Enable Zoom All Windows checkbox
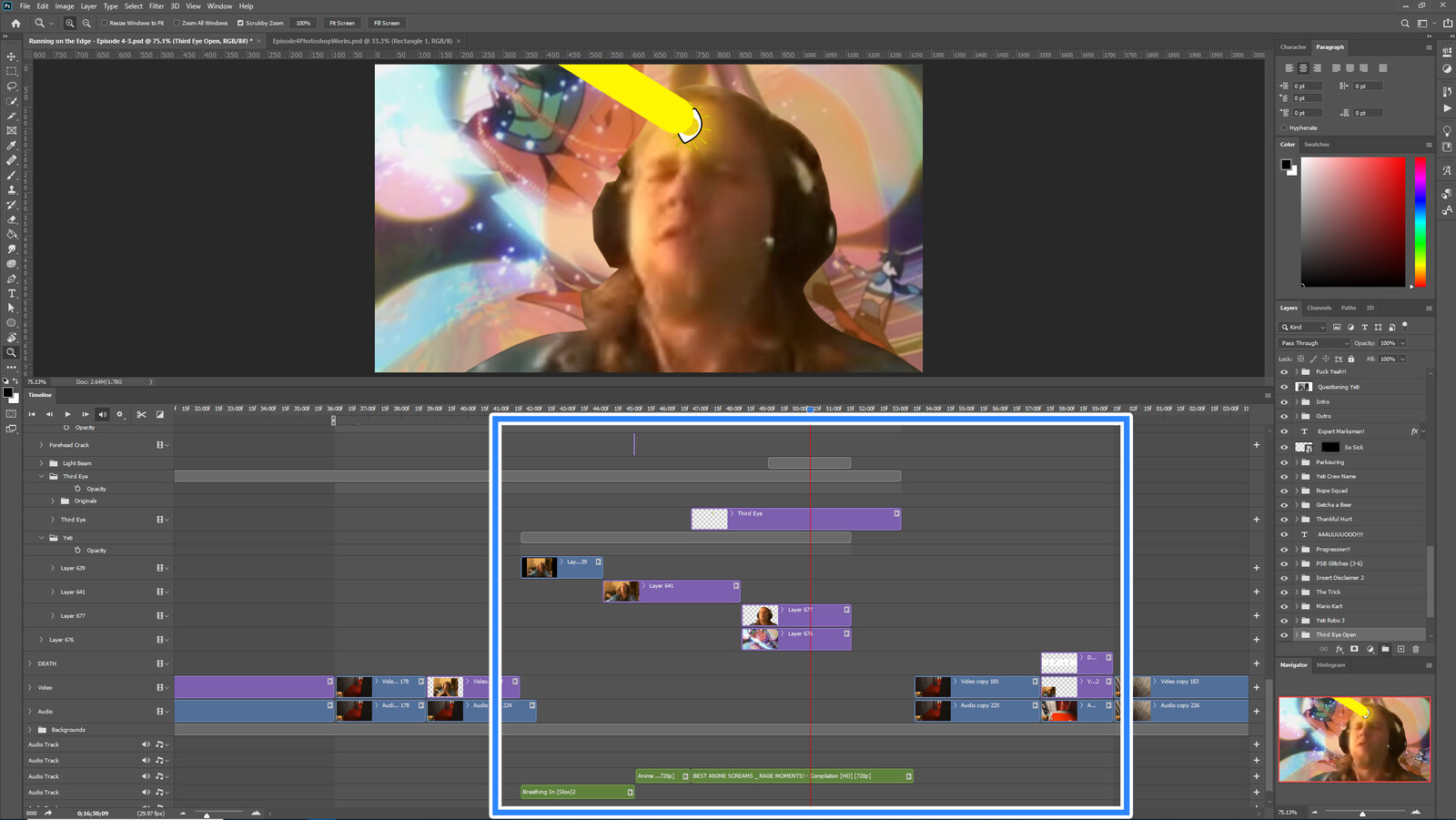 click(x=177, y=23)
